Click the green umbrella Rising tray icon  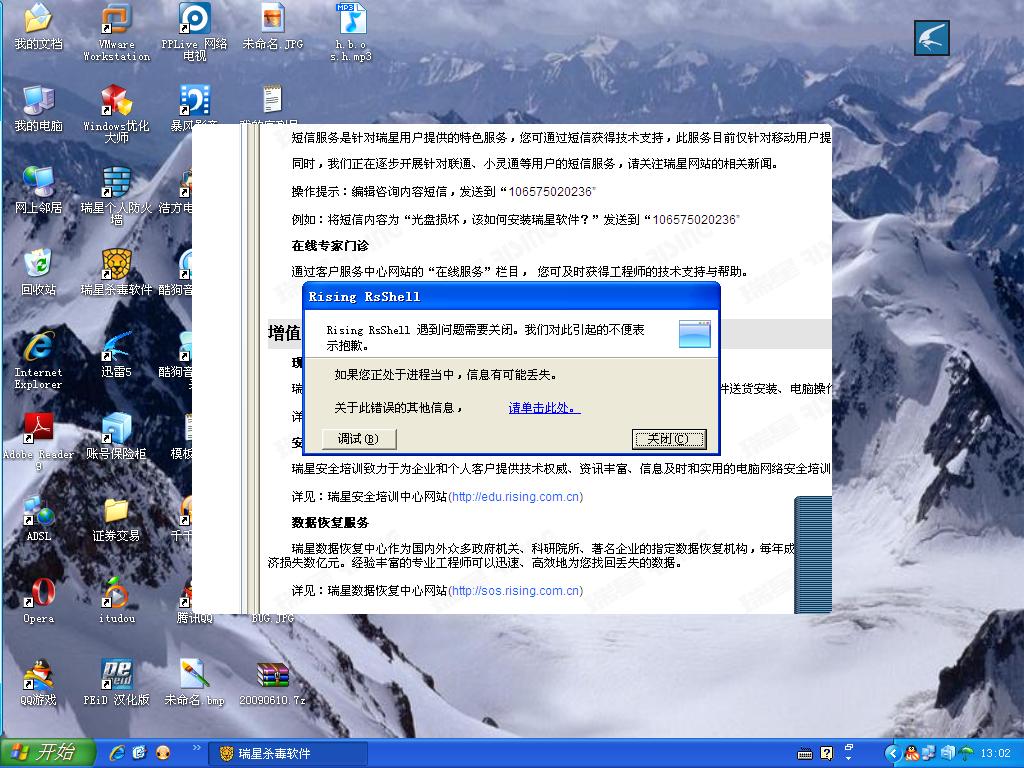click(965, 754)
